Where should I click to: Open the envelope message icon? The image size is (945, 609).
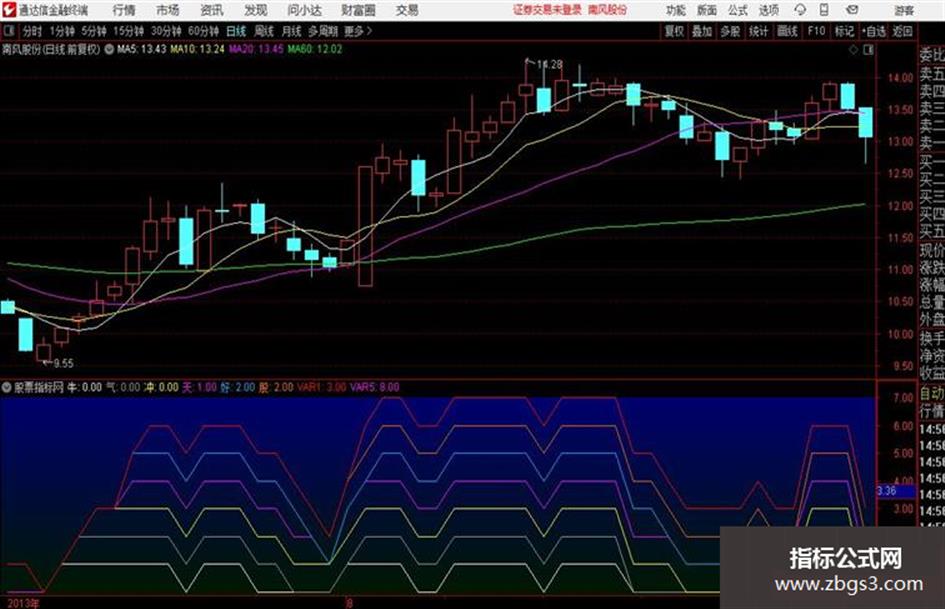coord(852,10)
